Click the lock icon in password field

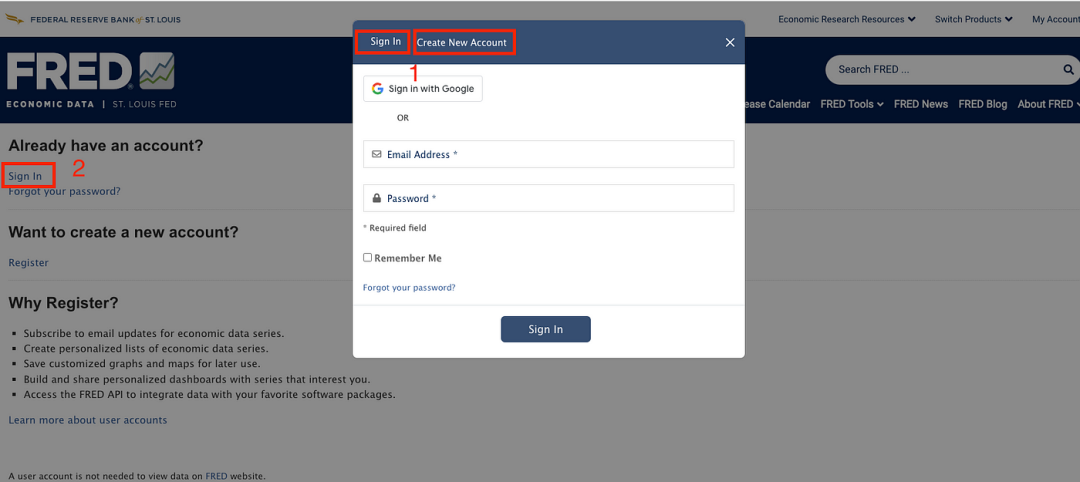click(x=377, y=198)
